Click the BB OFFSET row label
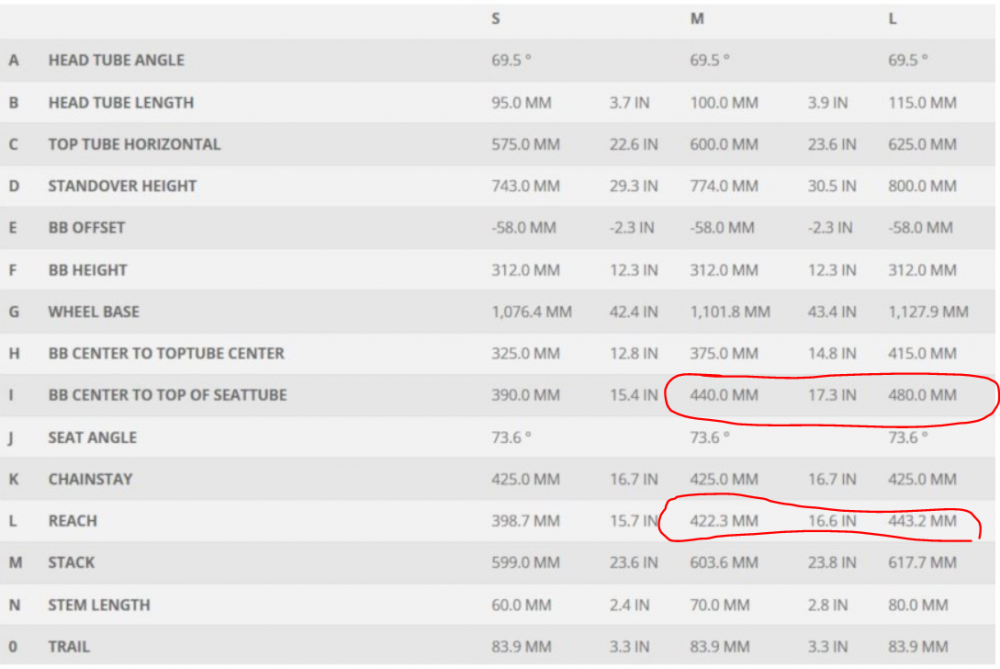Viewport: 1000px width, 669px height. [87, 228]
